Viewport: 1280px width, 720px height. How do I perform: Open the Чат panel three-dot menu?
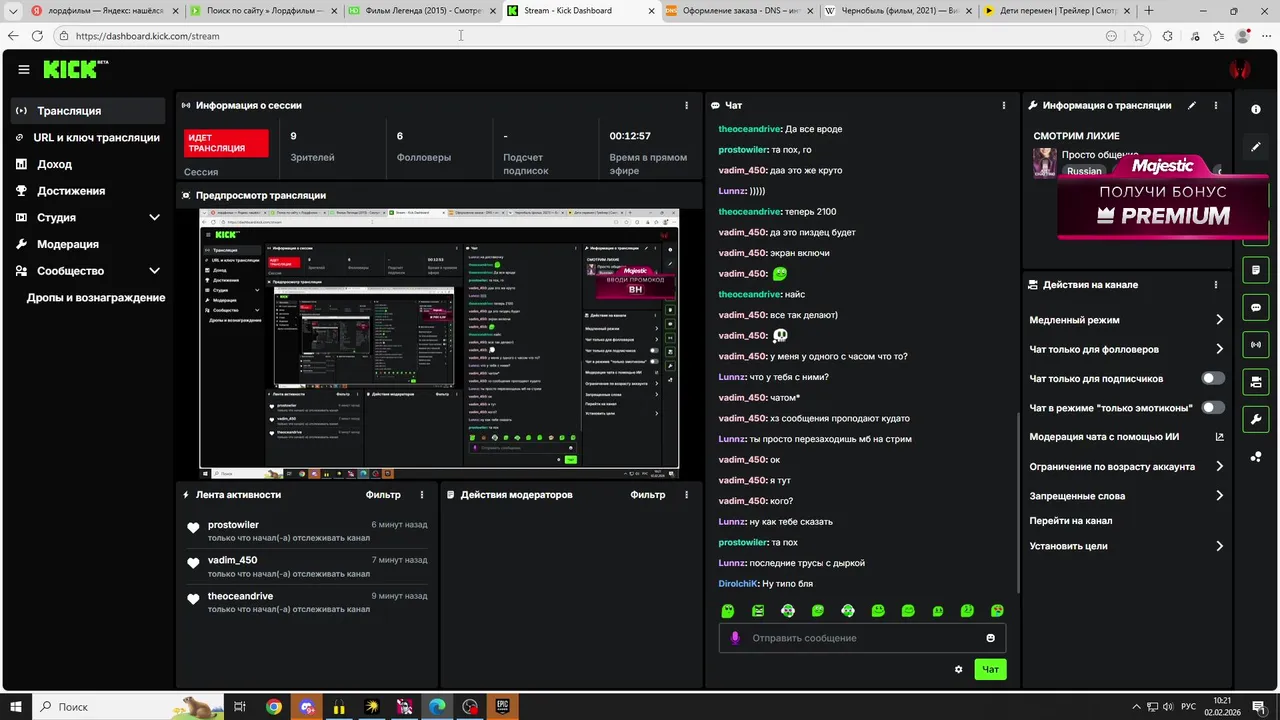[1004, 105]
